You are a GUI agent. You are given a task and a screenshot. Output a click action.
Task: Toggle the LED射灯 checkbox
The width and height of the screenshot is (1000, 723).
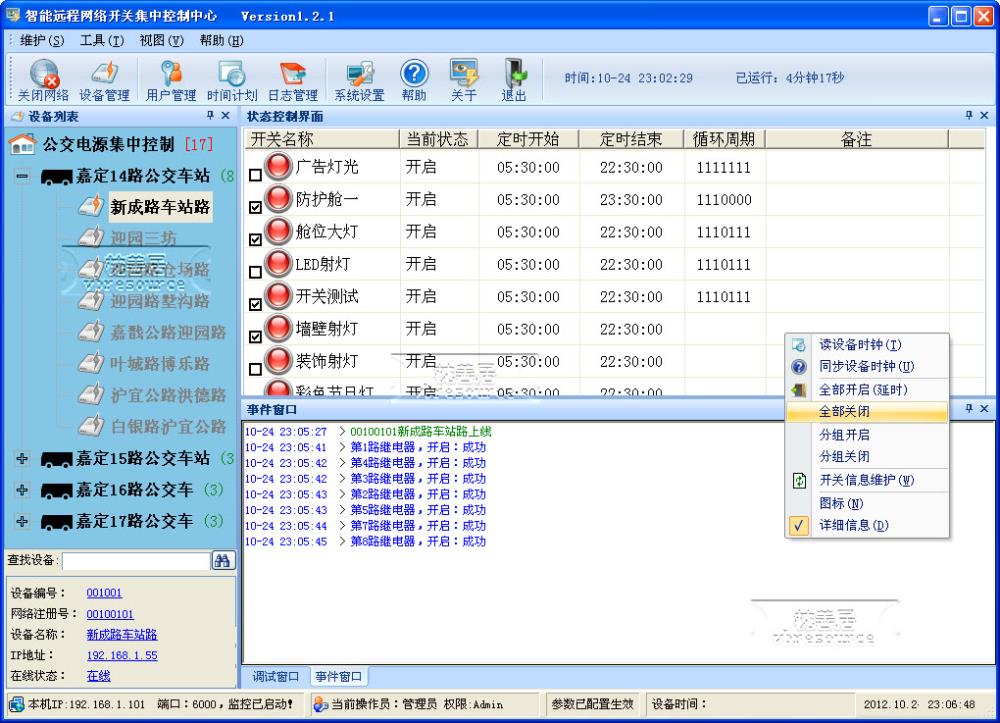(256, 272)
